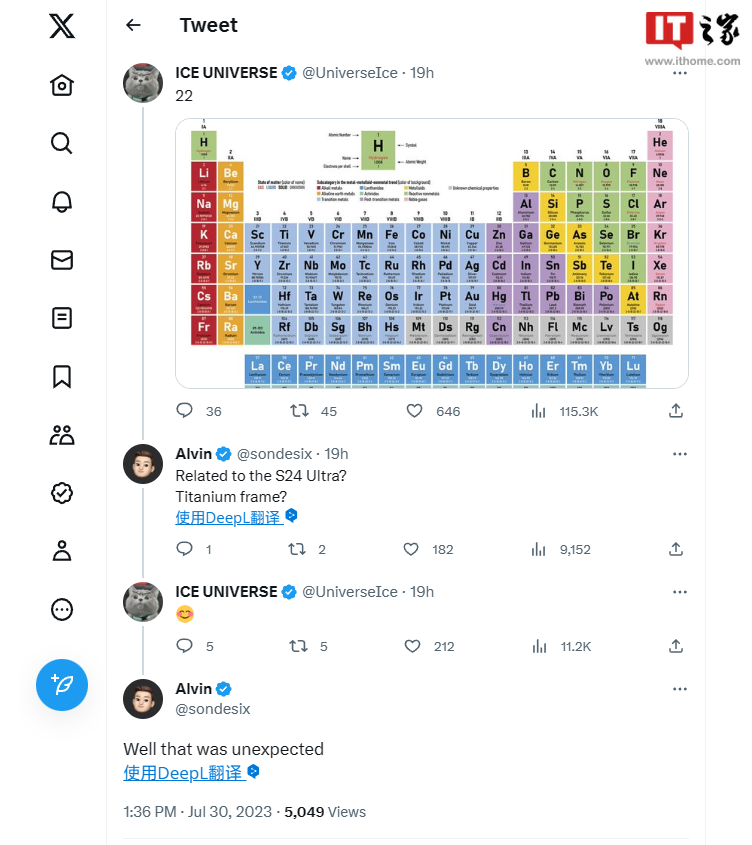The width and height of the screenshot is (752, 845).
Task: Open the periodic table image
Action: pos(430,252)
